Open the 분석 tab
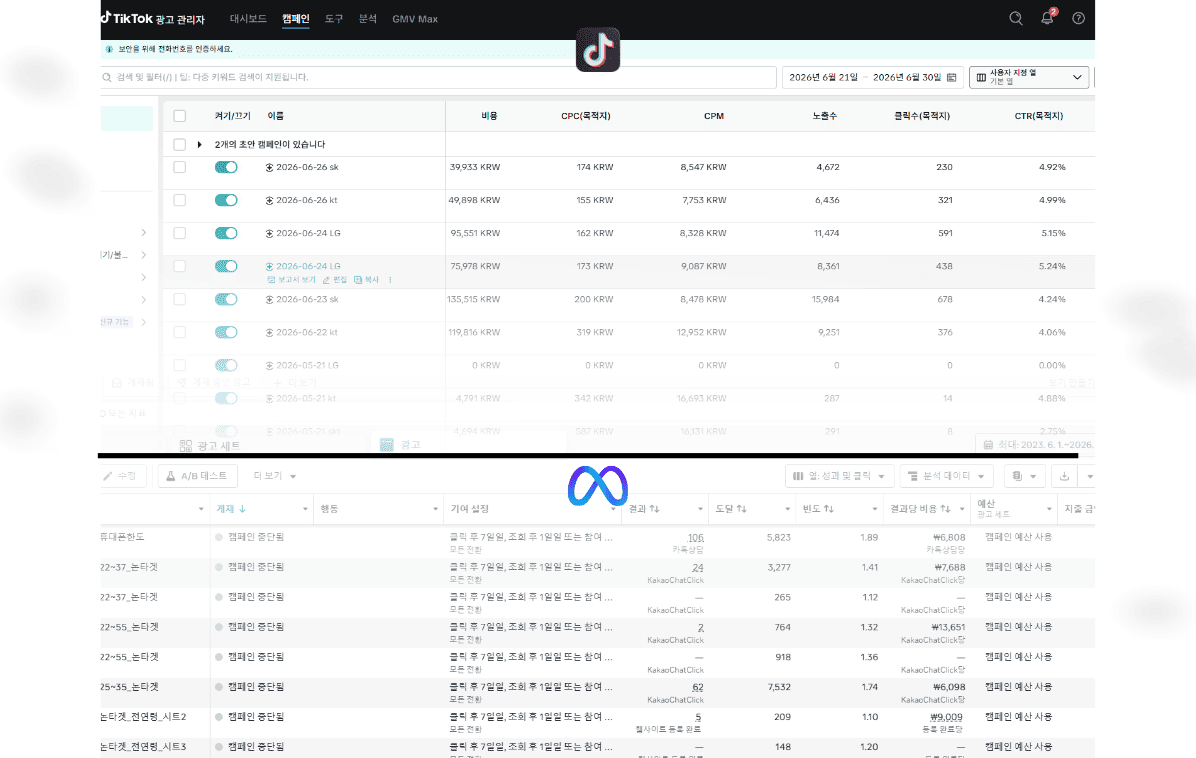 pos(368,18)
